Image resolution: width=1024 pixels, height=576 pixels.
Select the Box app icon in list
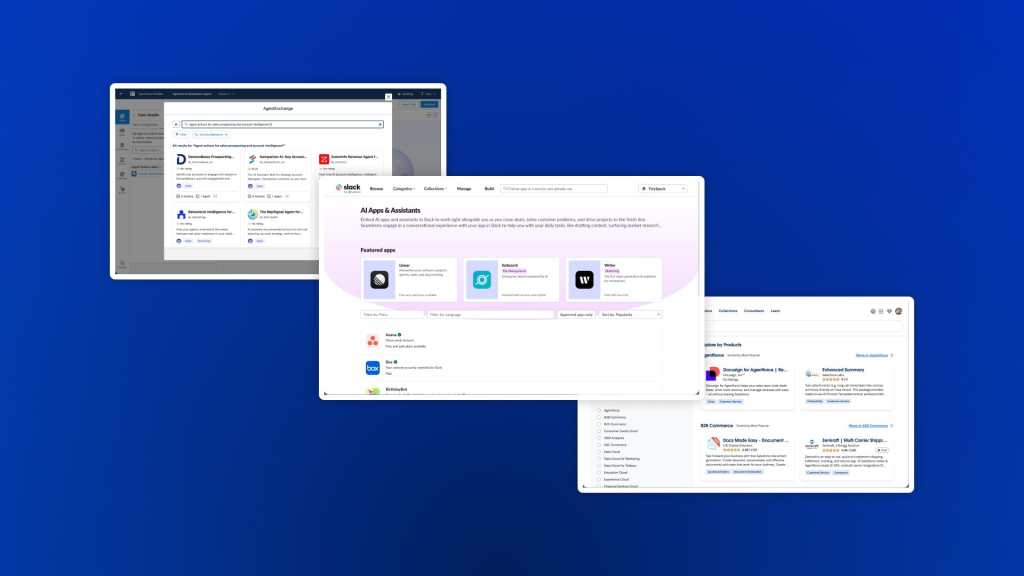pyautogui.click(x=372, y=367)
